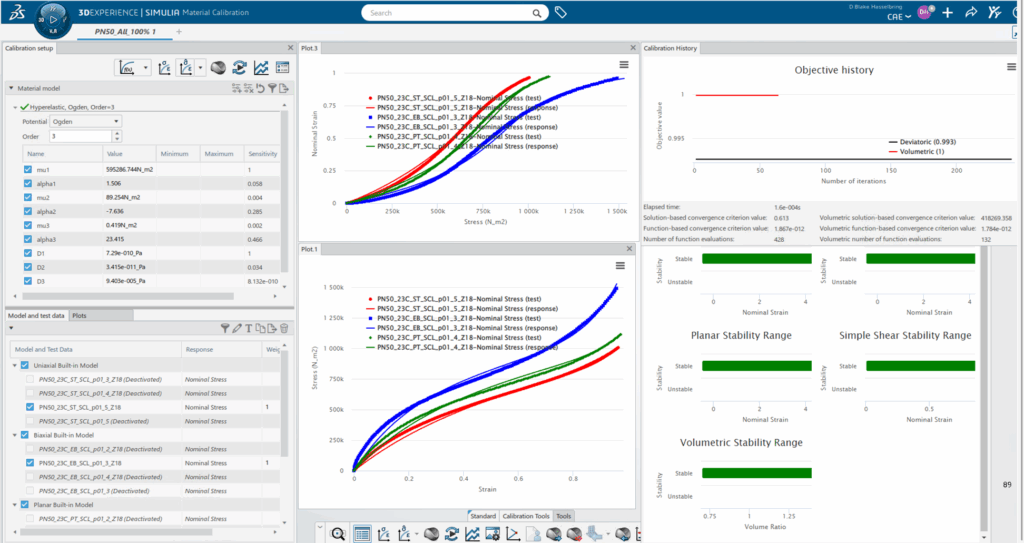Open the line chart icon in setup toolbar
Image resolution: width=1024 pixels, height=543 pixels.
point(261,68)
